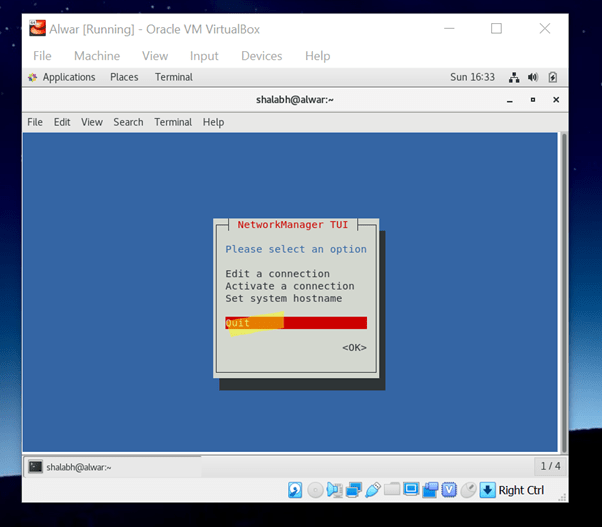Click the hard disk activity icon in status bar
The image size is (602, 527).
pos(295,490)
